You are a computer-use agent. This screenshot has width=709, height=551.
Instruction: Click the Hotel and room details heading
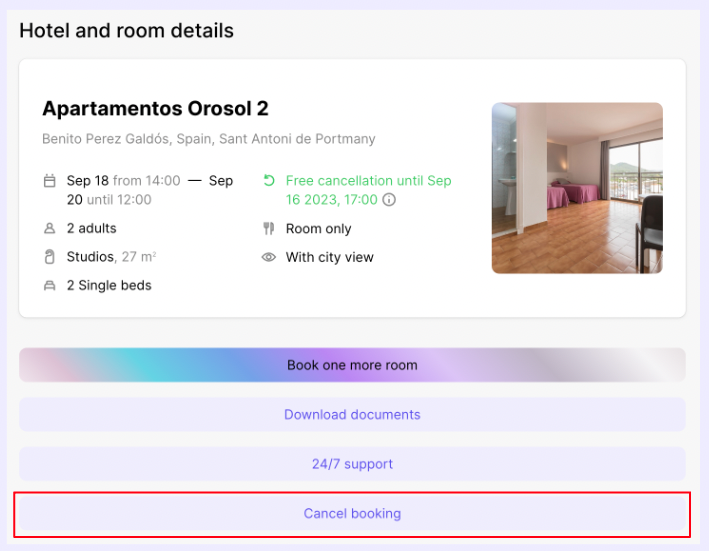127,30
